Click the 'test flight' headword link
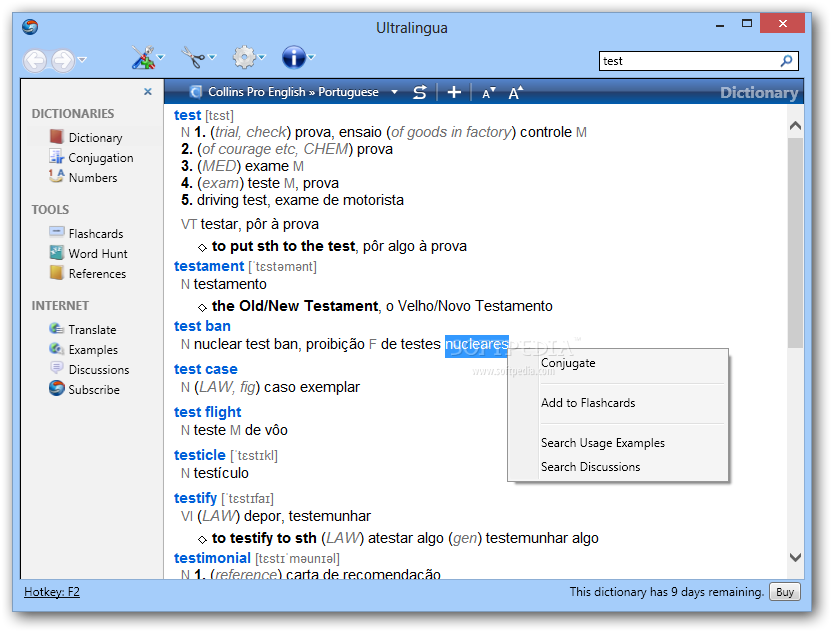The image size is (832, 632). pos(207,412)
